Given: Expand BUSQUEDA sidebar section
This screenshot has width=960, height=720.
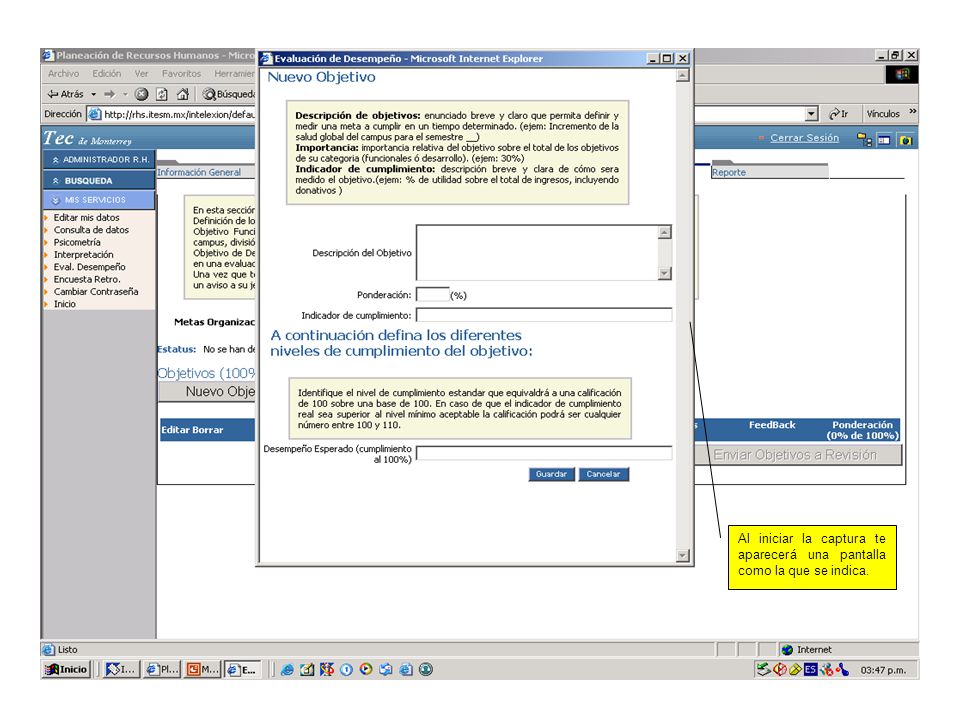Looking at the screenshot, I should [99, 181].
